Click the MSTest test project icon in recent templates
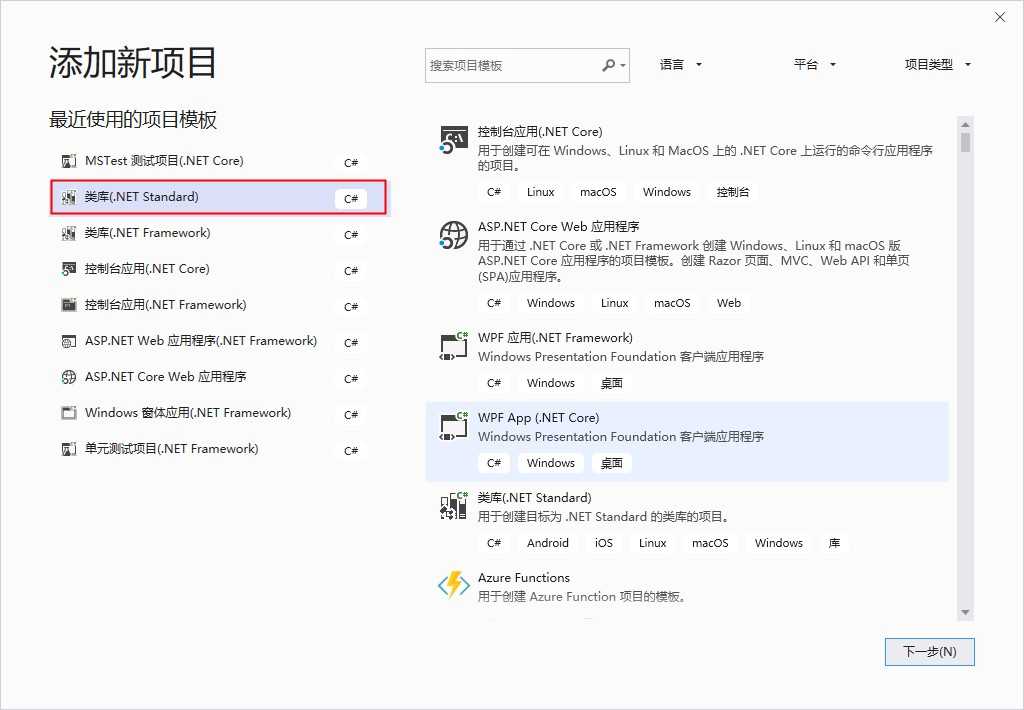This screenshot has width=1024, height=710. tap(69, 161)
